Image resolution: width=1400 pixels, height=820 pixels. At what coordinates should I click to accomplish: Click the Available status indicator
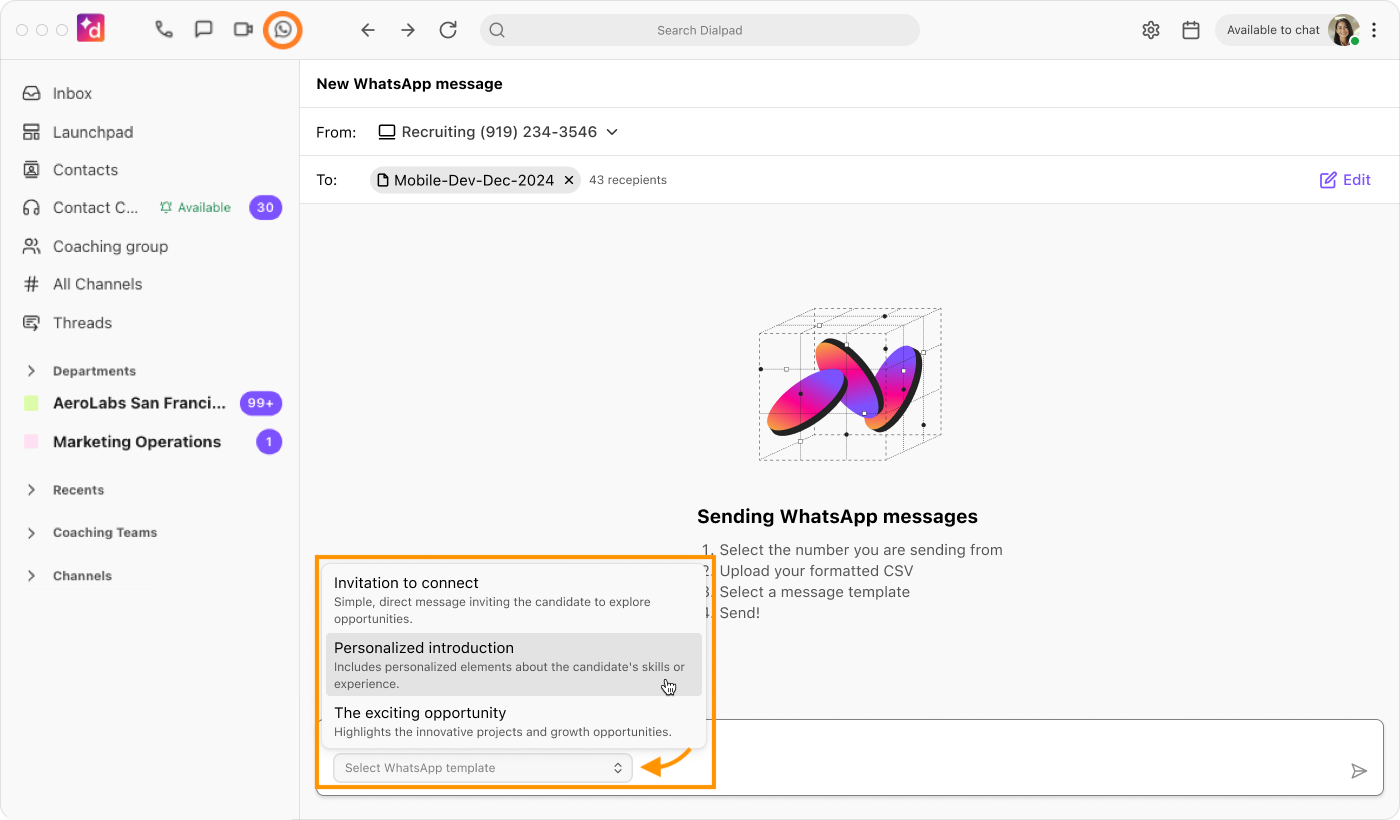tap(195, 208)
